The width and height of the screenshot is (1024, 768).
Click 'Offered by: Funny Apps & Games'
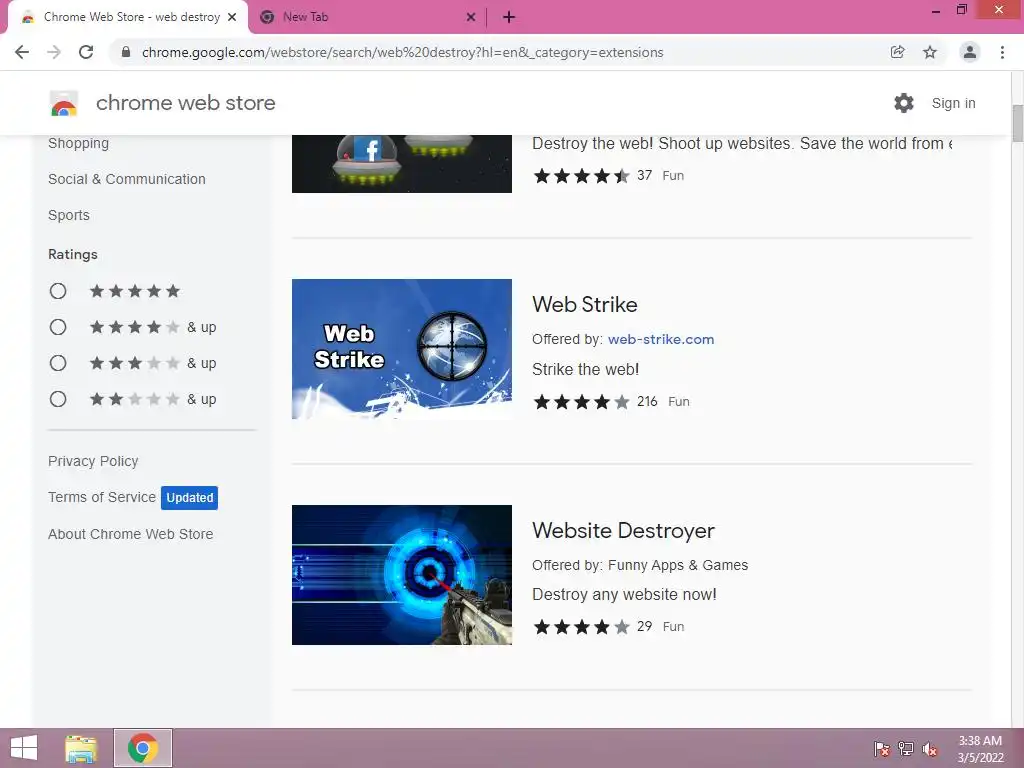(640, 565)
